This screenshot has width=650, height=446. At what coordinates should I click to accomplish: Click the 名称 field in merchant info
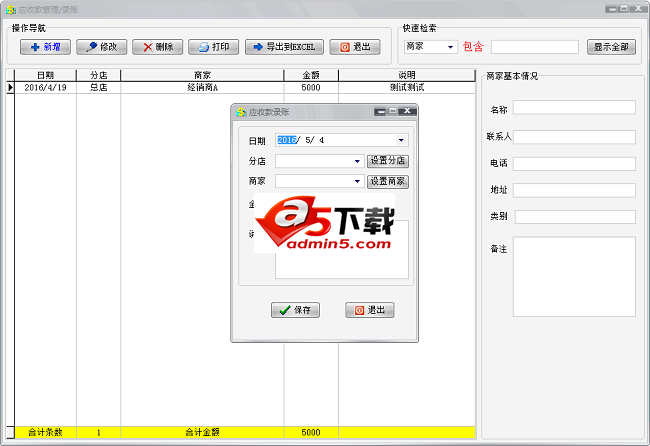click(574, 107)
